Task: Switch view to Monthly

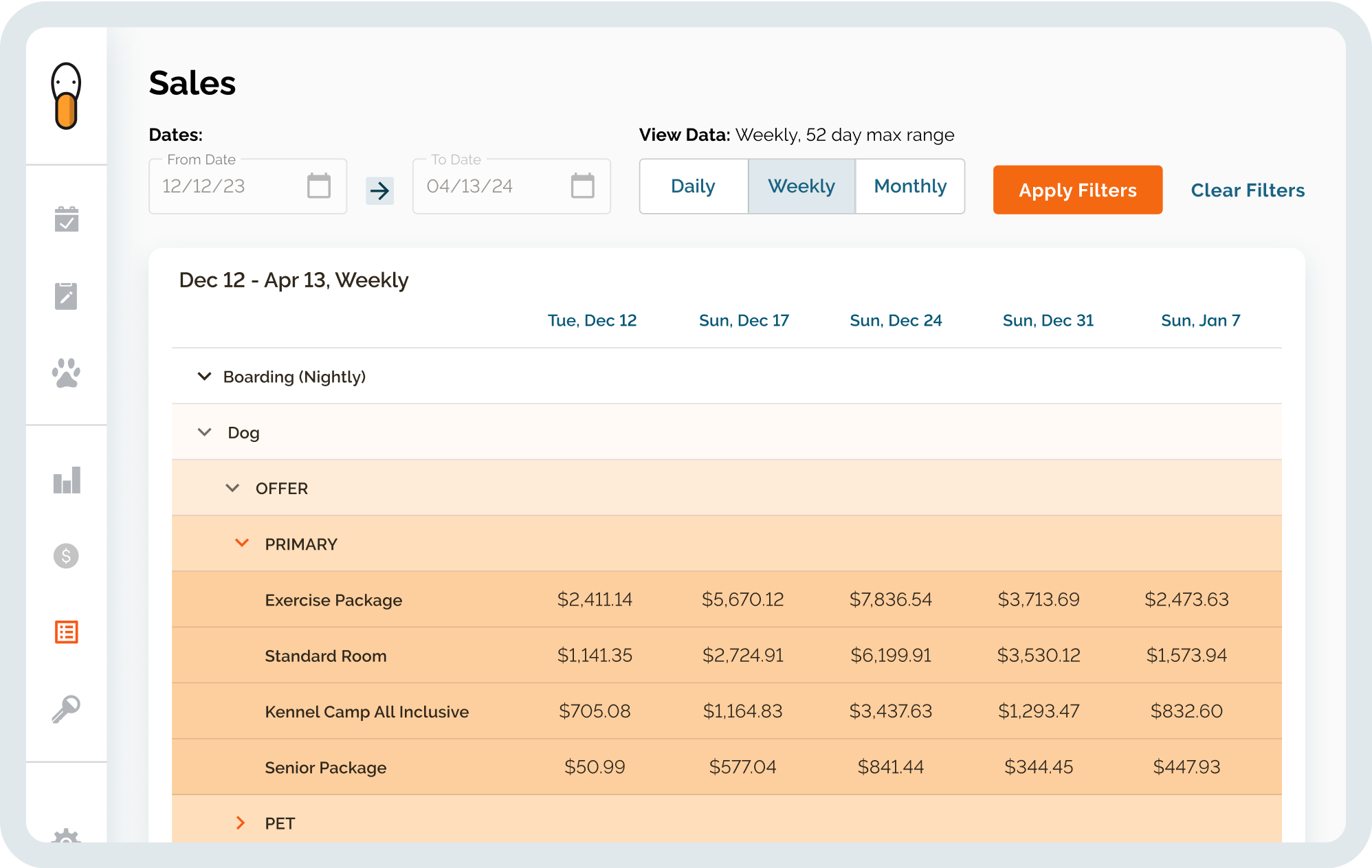Action: point(910,186)
